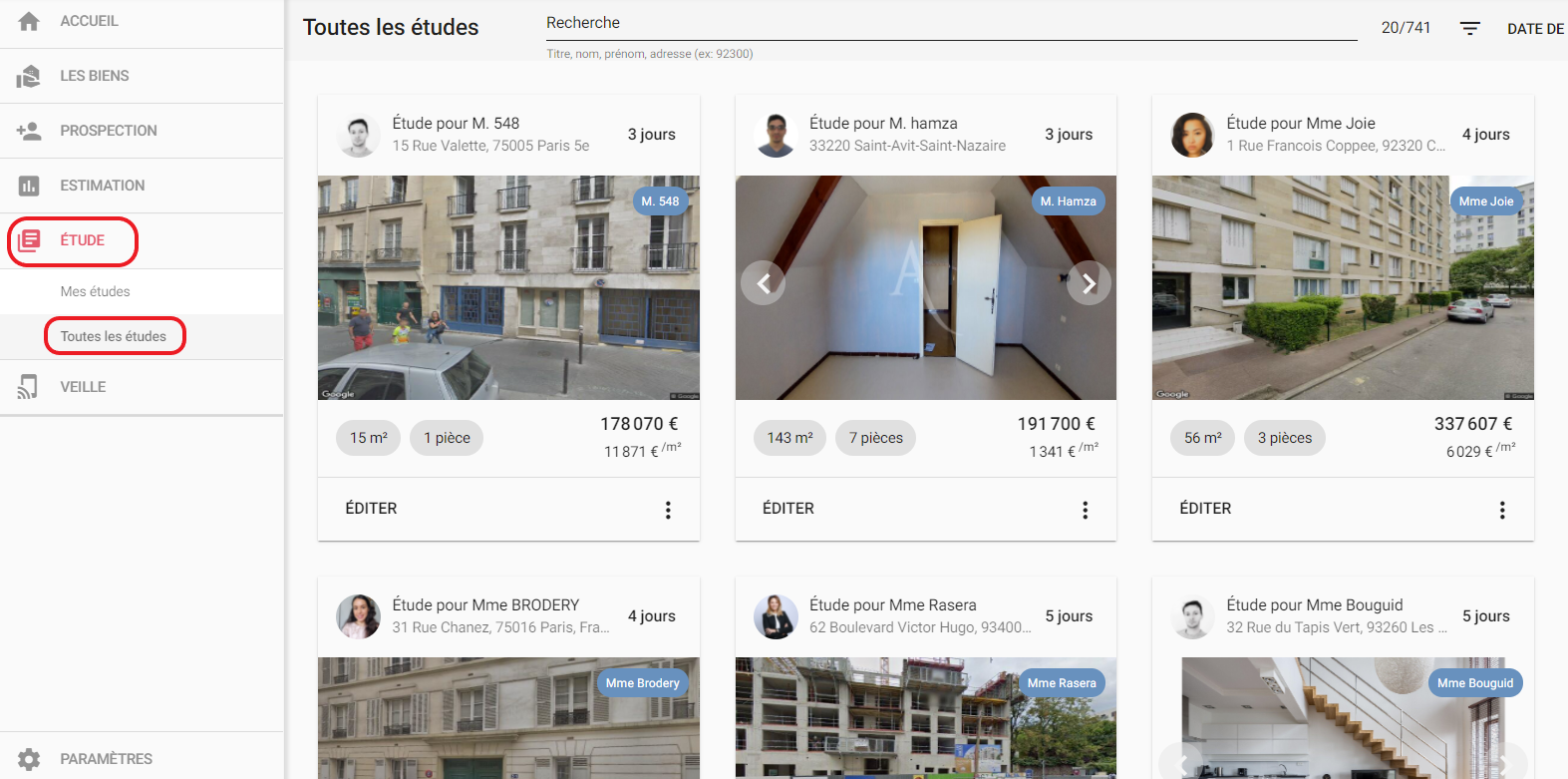
Task: Click the Mme Bouguid tag badge
Action: pyautogui.click(x=1475, y=683)
